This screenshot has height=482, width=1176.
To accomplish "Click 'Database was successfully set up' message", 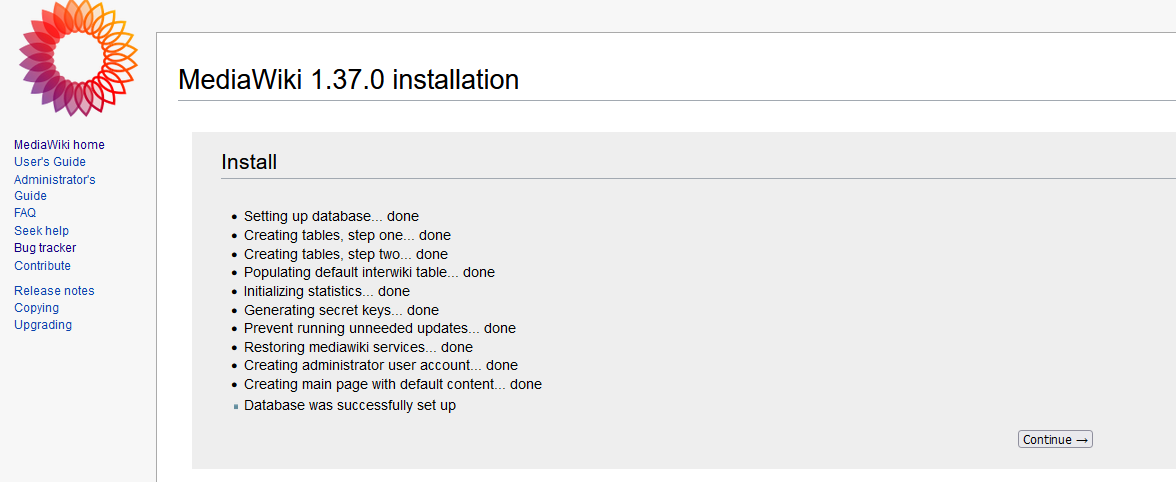I will 350,405.
